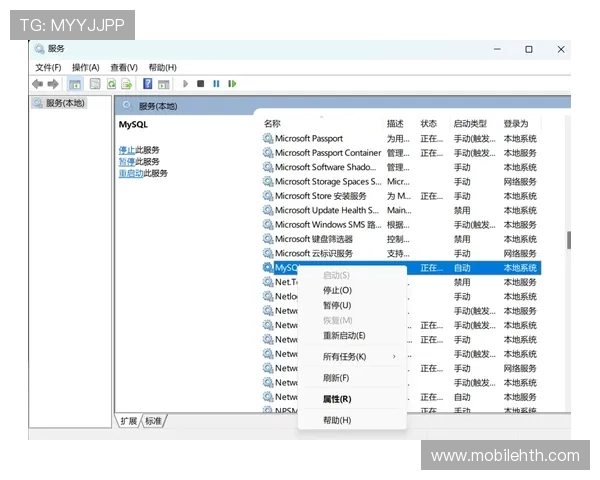Select the Microsoft Passport service row

[x=401, y=138]
